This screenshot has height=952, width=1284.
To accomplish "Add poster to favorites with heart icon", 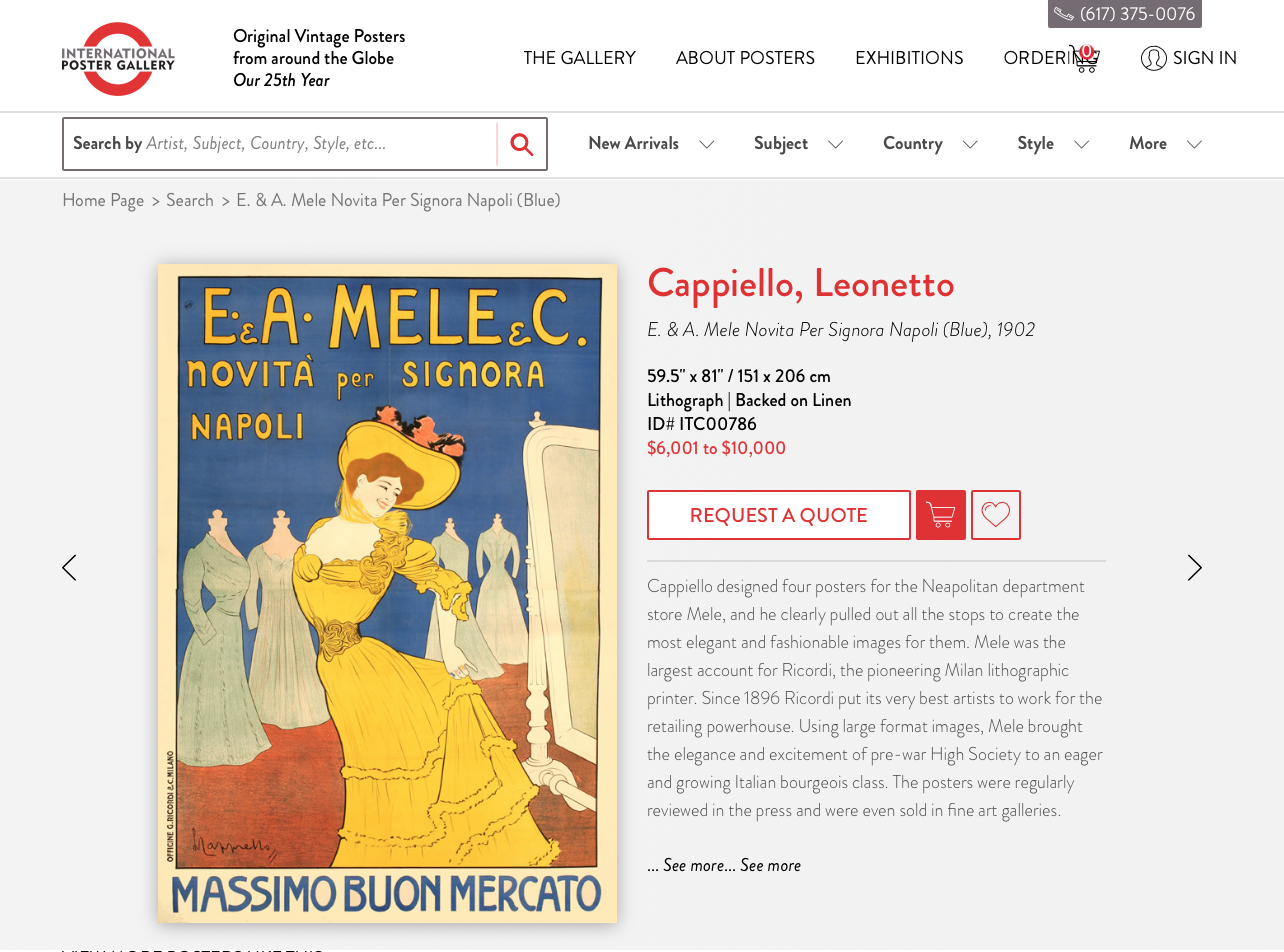I will [x=996, y=515].
